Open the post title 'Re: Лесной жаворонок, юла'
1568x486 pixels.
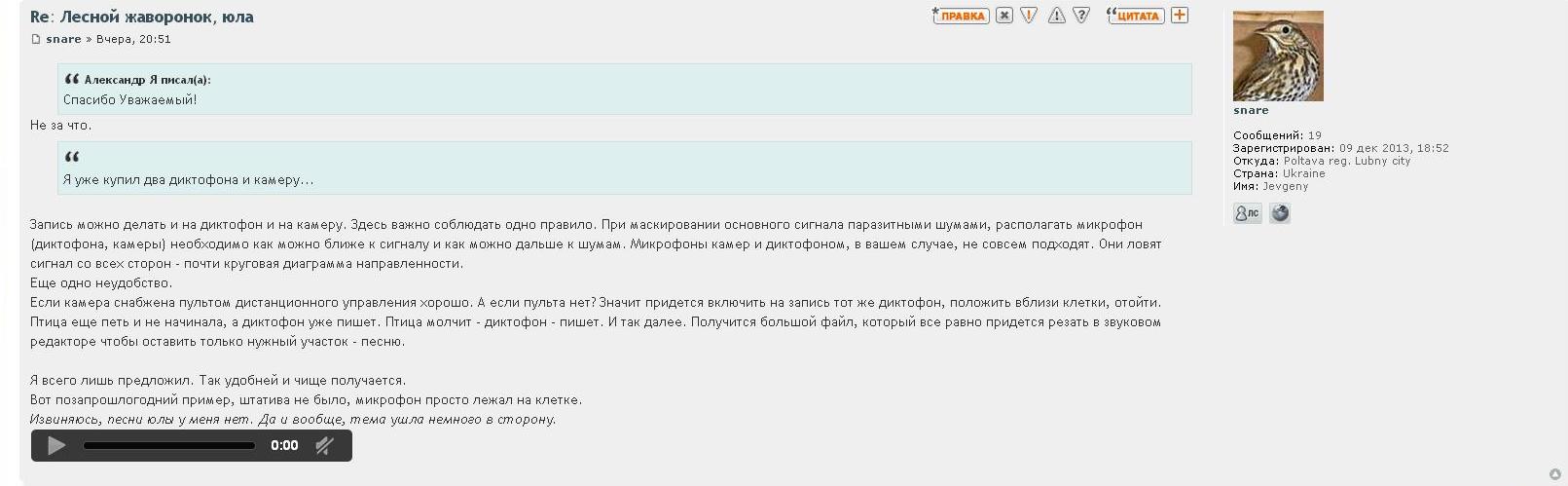(142, 17)
